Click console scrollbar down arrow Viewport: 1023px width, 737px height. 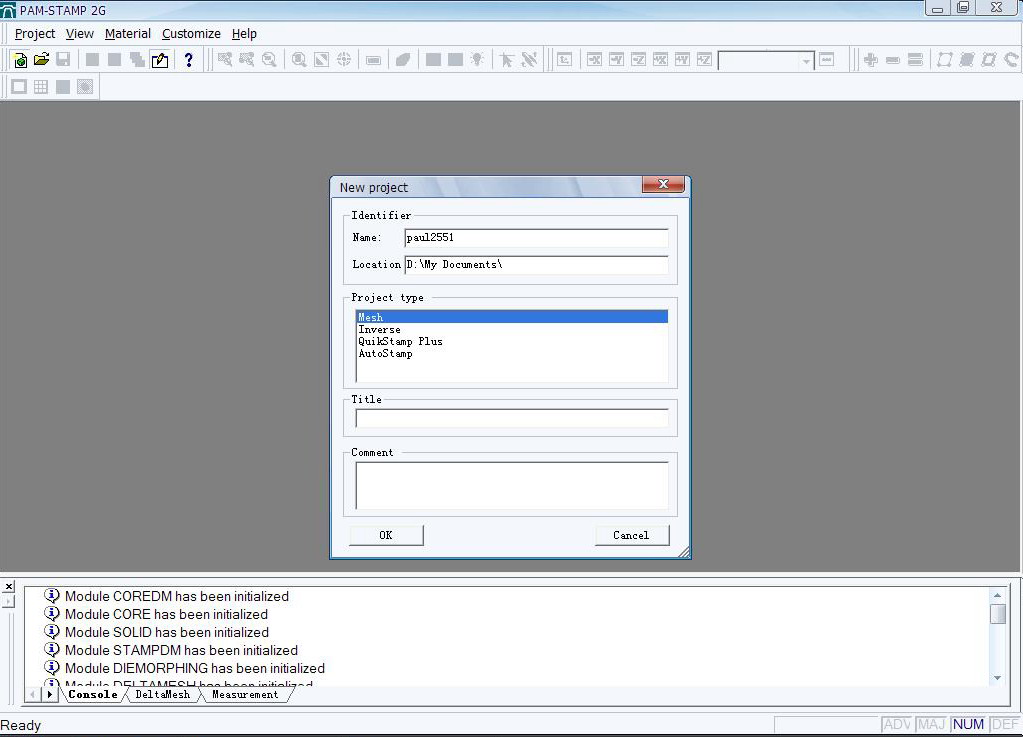(997, 678)
